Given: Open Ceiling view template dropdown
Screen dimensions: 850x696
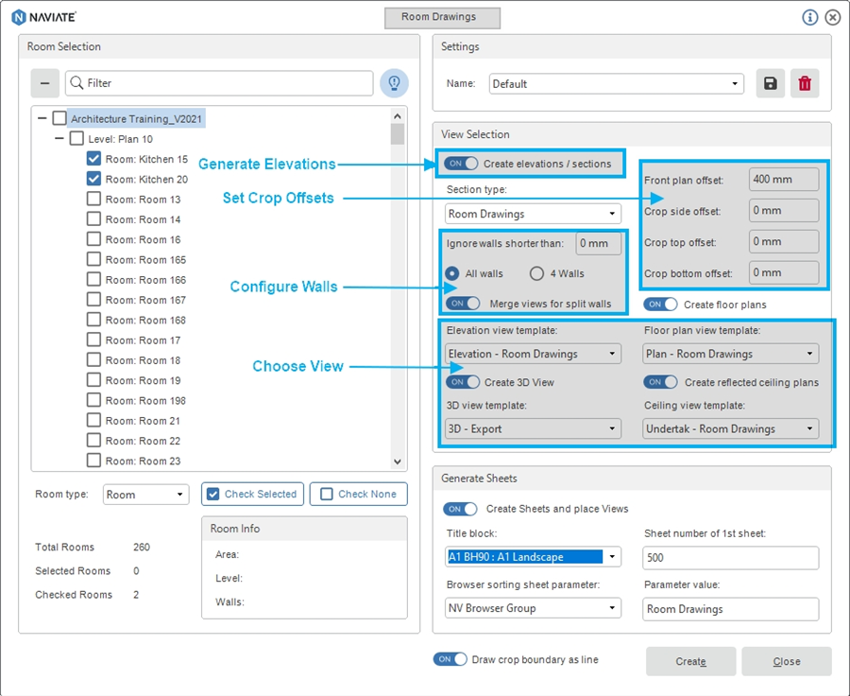Looking at the screenshot, I should [730, 428].
